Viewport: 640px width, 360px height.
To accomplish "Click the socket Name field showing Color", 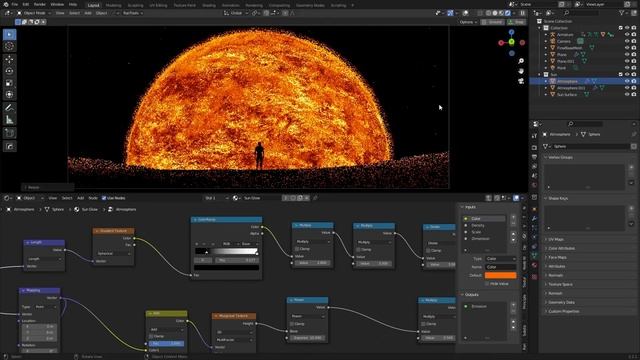I will (500, 267).
